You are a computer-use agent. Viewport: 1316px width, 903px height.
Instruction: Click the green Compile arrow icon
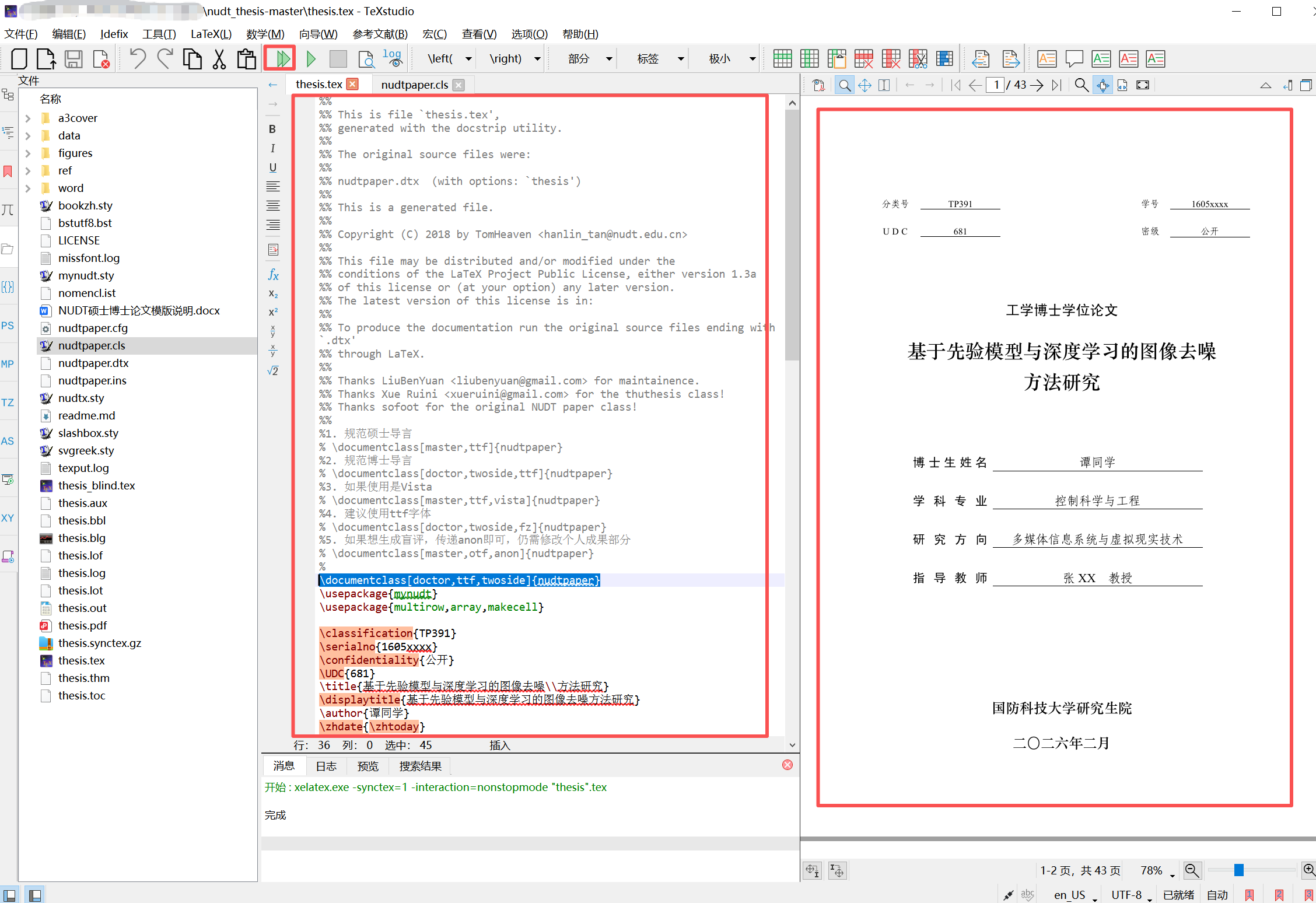pos(311,59)
